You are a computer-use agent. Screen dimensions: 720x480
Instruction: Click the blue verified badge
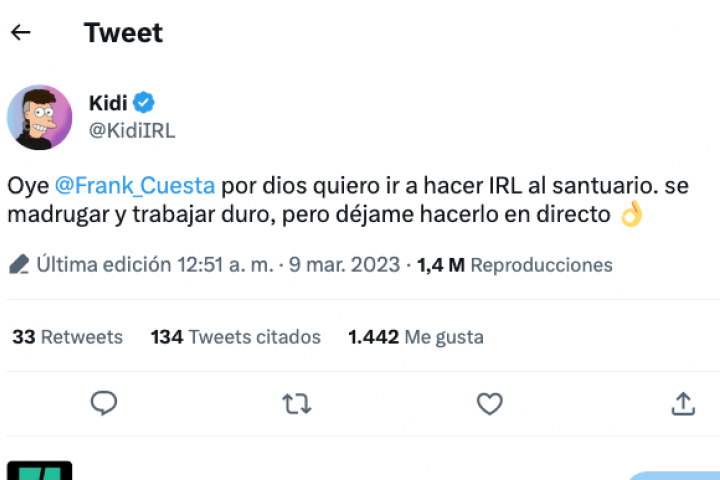point(143,102)
